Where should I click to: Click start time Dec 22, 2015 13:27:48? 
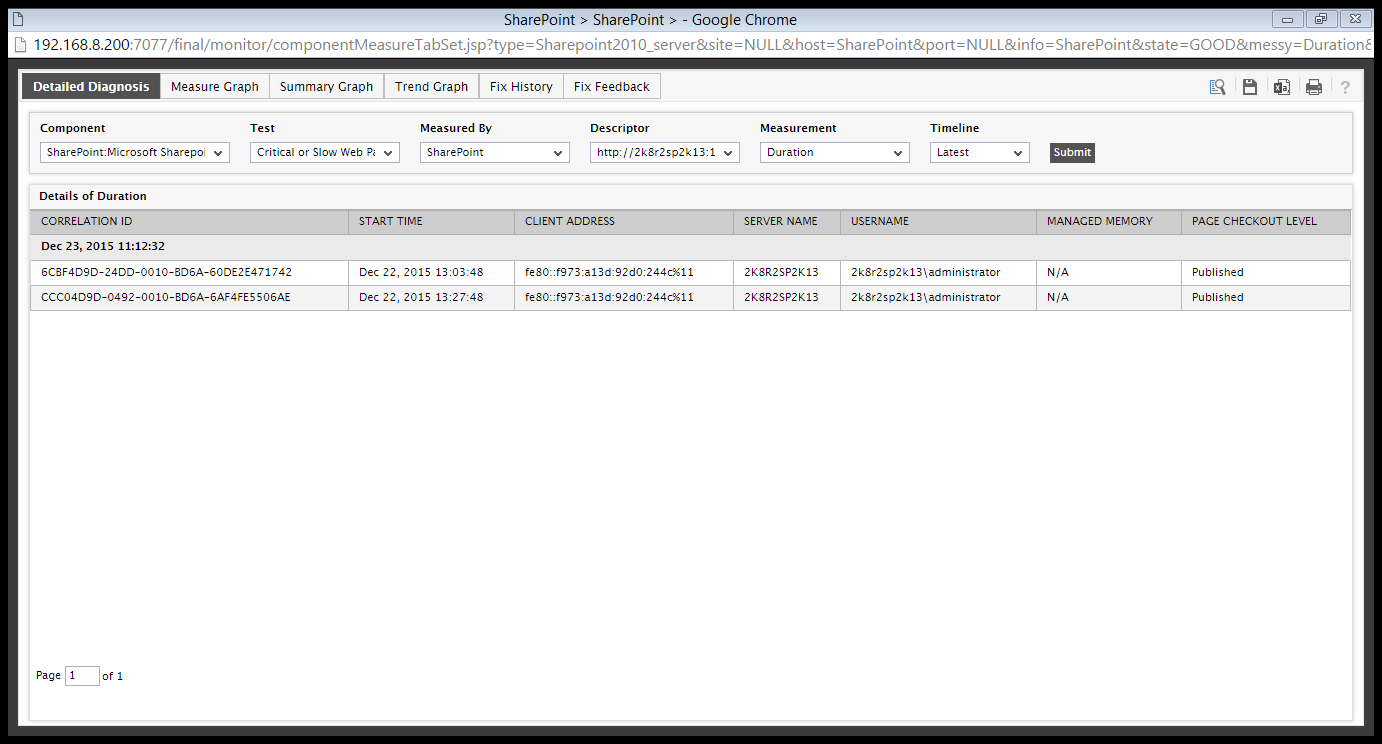pos(421,297)
